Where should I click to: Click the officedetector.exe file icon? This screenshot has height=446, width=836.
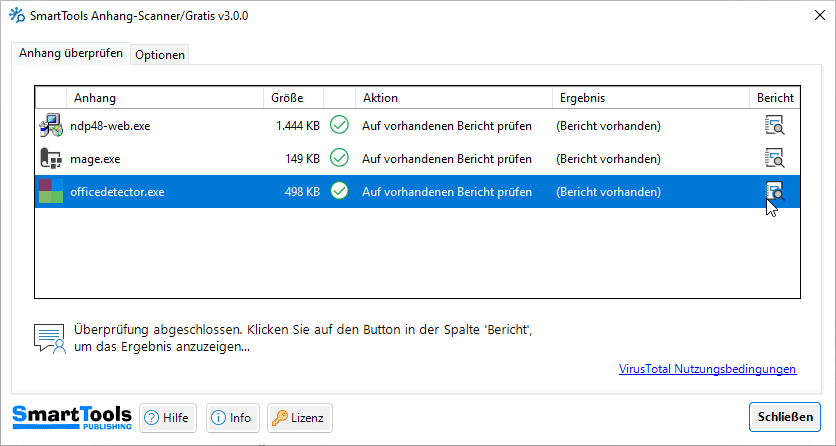(50, 191)
